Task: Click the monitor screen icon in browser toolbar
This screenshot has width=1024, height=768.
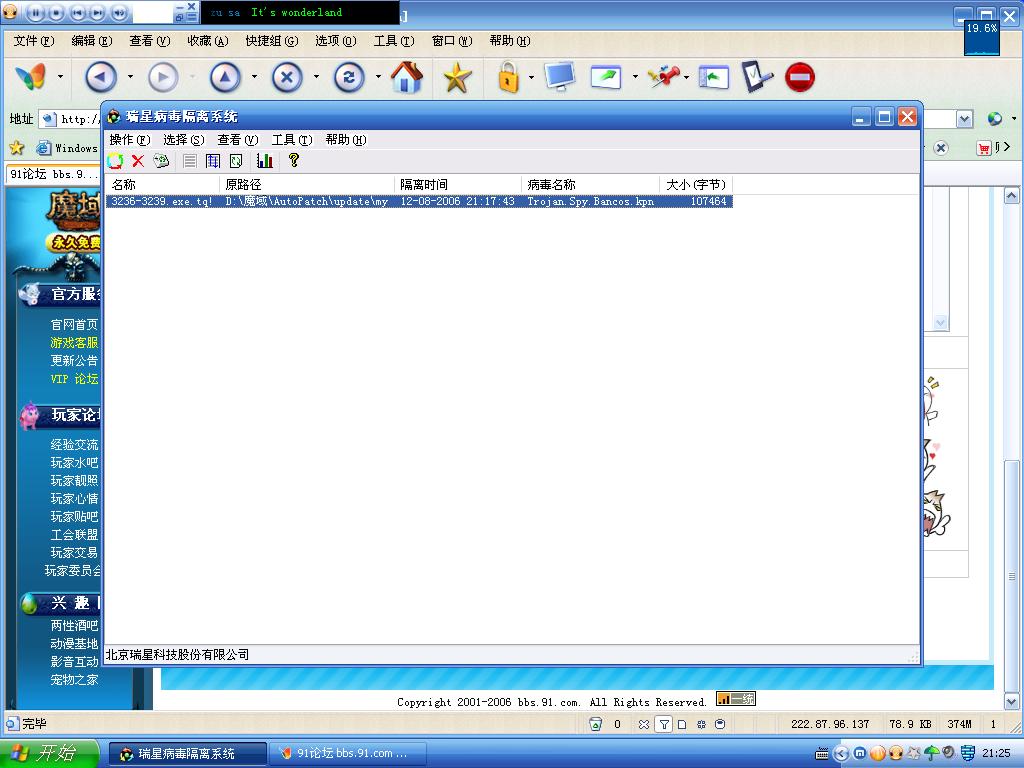Action: [x=560, y=76]
